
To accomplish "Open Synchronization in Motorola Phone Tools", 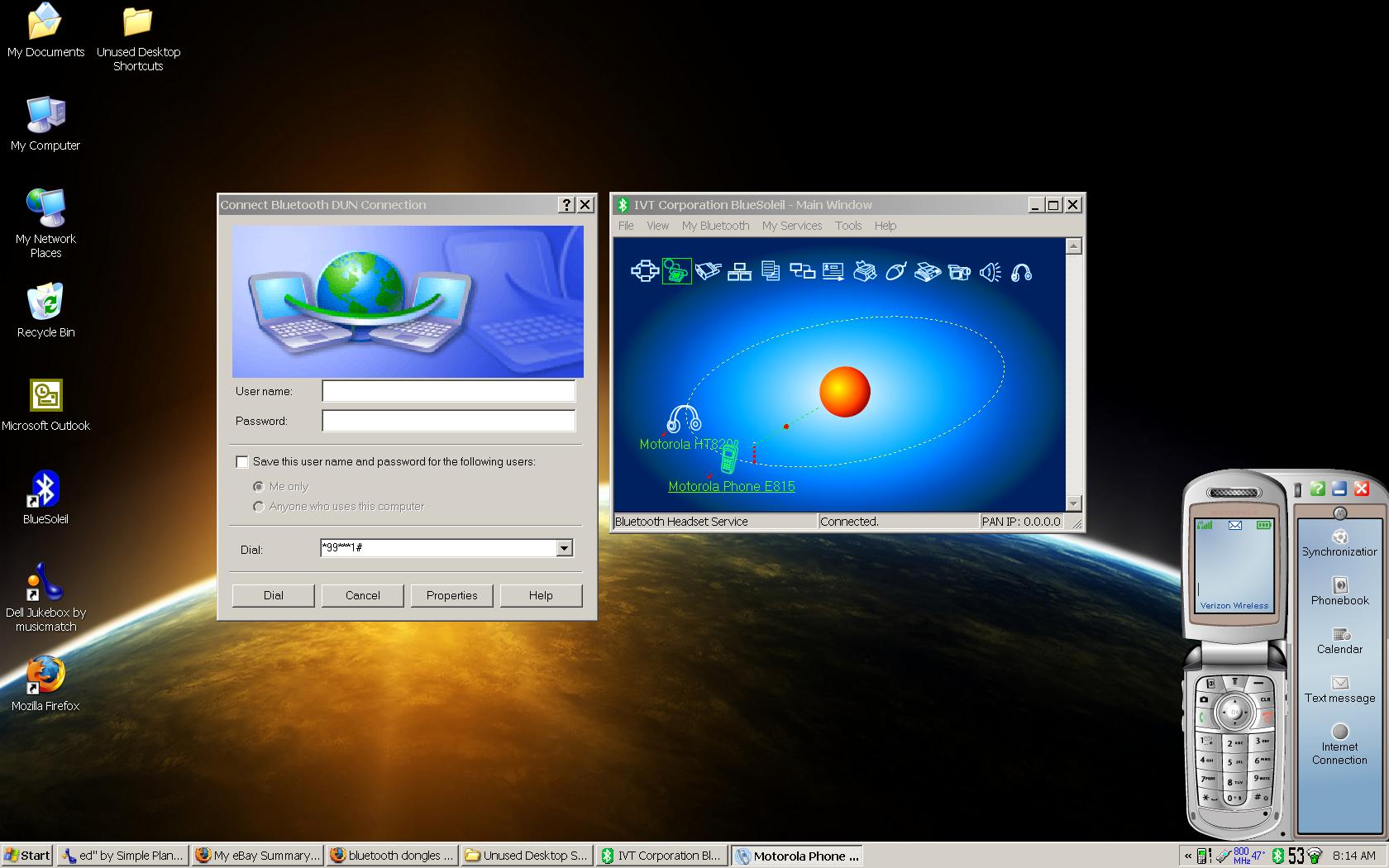I will pos(1339,544).
